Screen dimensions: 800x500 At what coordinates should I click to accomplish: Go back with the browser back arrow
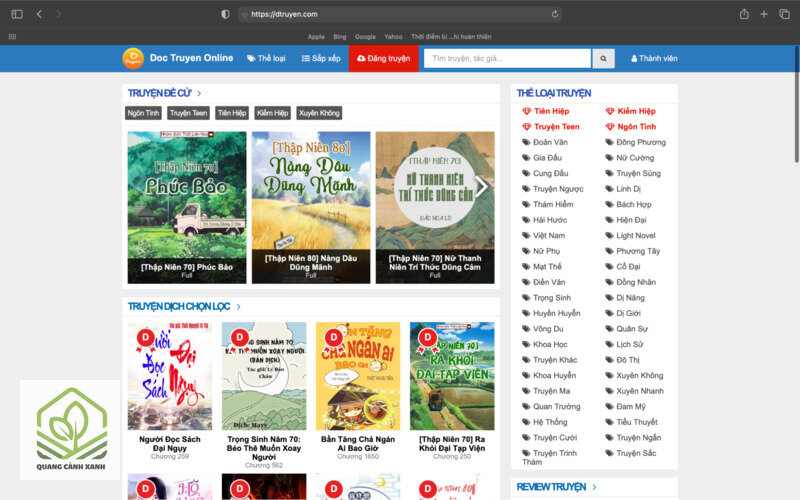click(39, 14)
